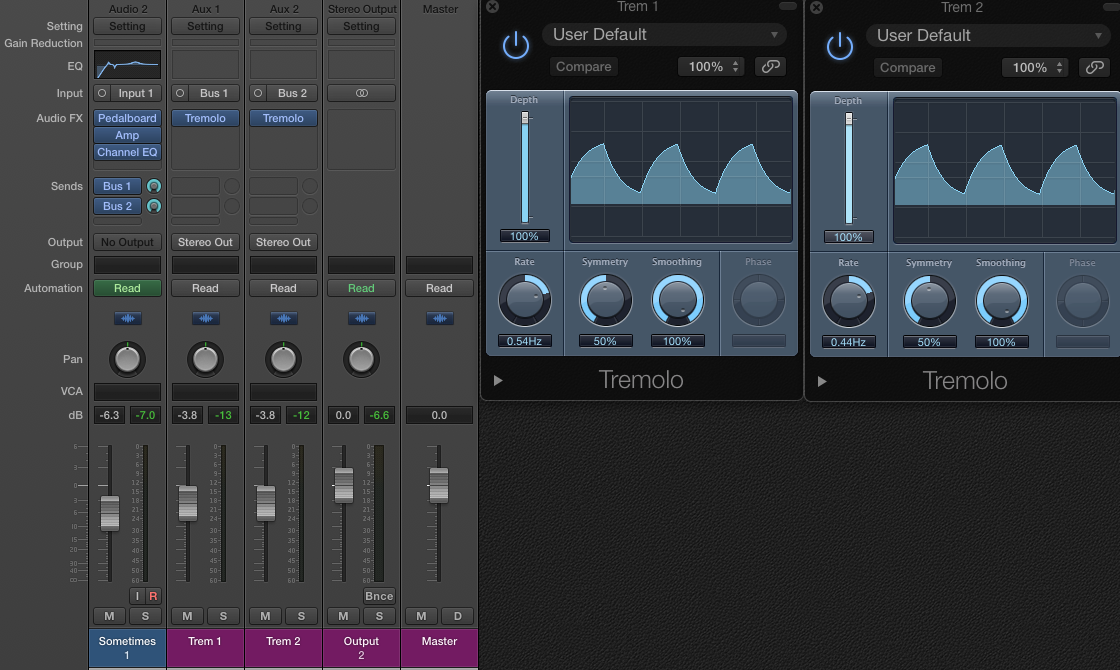Click Bus 1 send slot
1120x670 pixels.
[x=117, y=186]
